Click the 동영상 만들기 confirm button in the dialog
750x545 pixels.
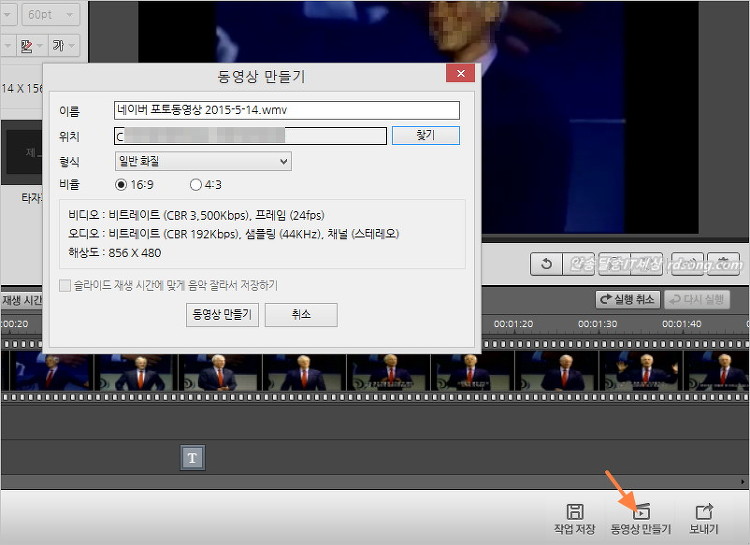coord(222,315)
